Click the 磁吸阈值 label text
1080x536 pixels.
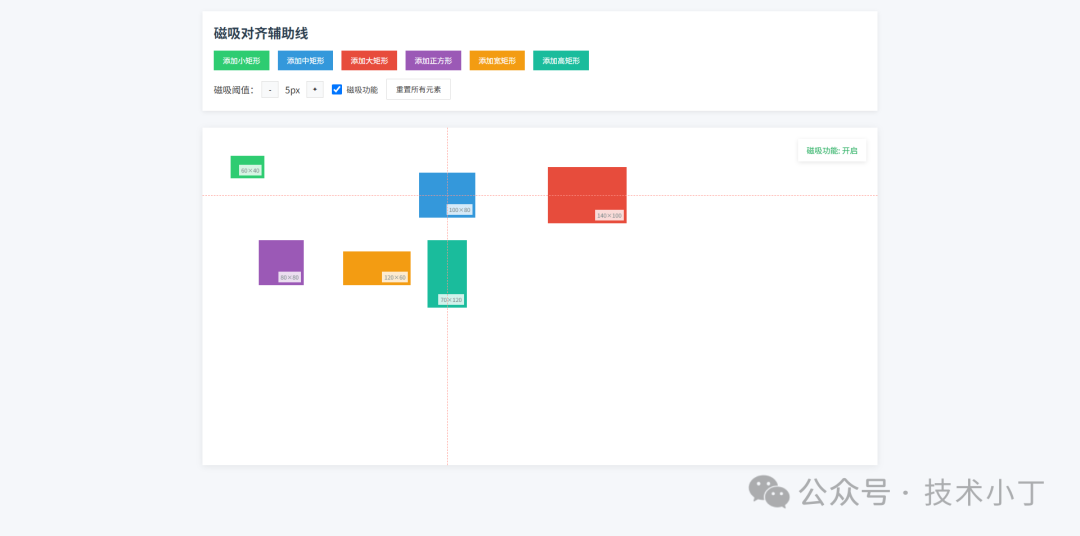pyautogui.click(x=233, y=90)
